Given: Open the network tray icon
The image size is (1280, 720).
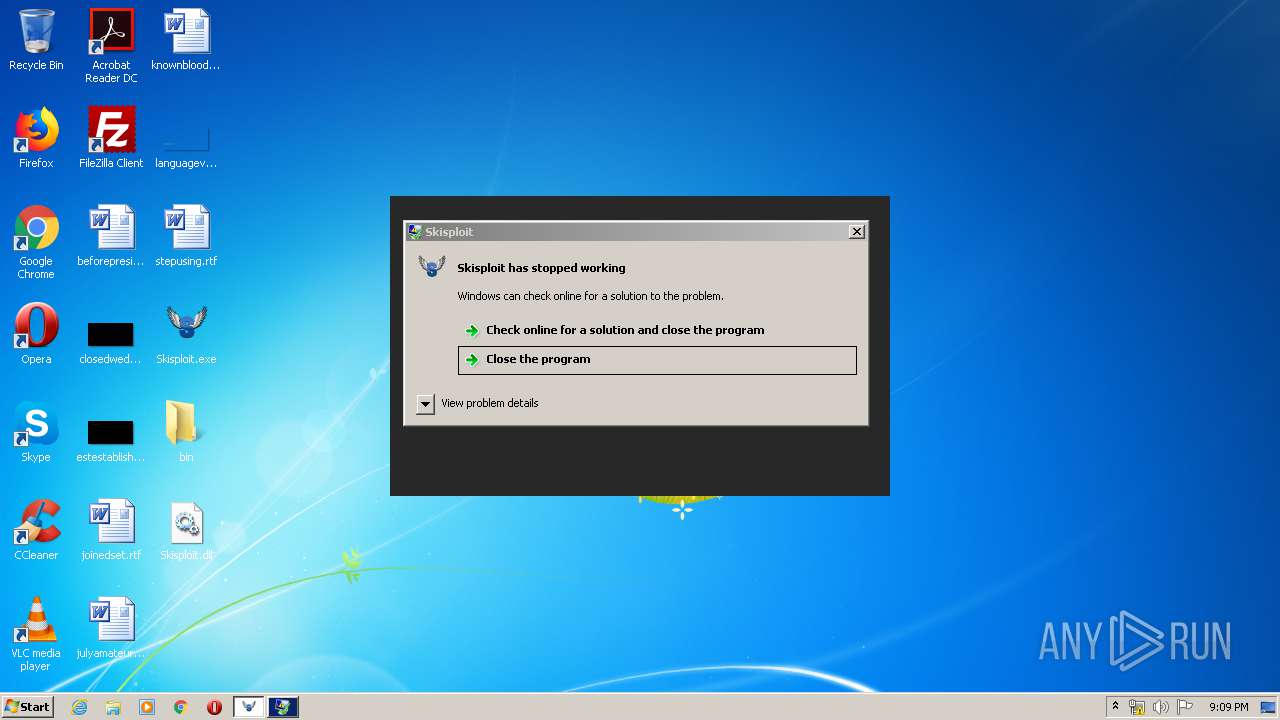Looking at the screenshot, I should pos(1137,707).
